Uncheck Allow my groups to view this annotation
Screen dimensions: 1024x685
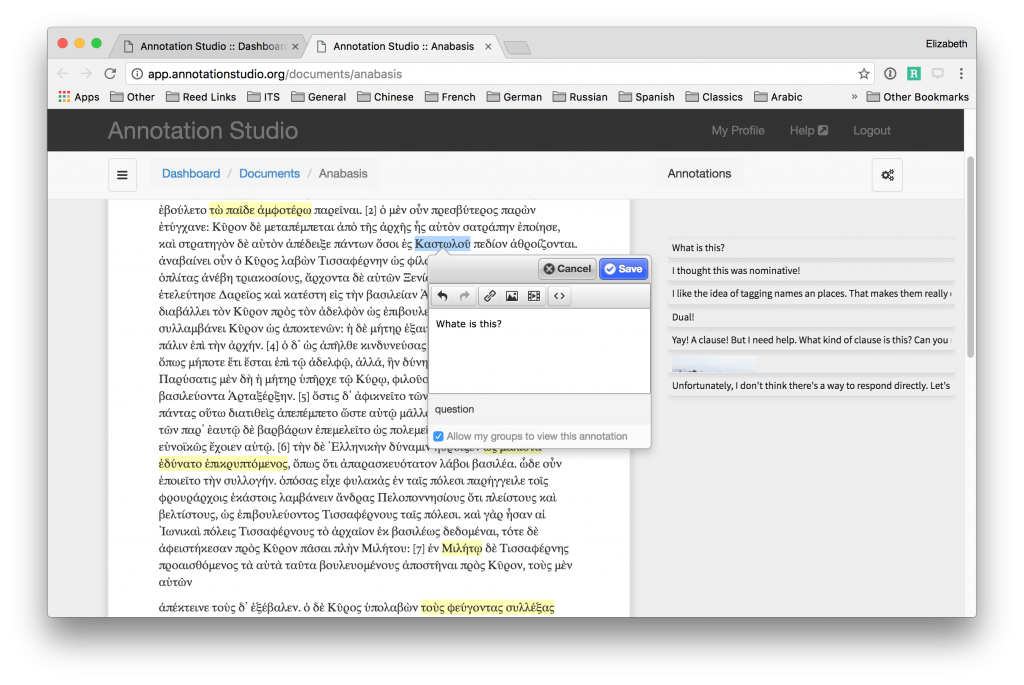(438, 435)
